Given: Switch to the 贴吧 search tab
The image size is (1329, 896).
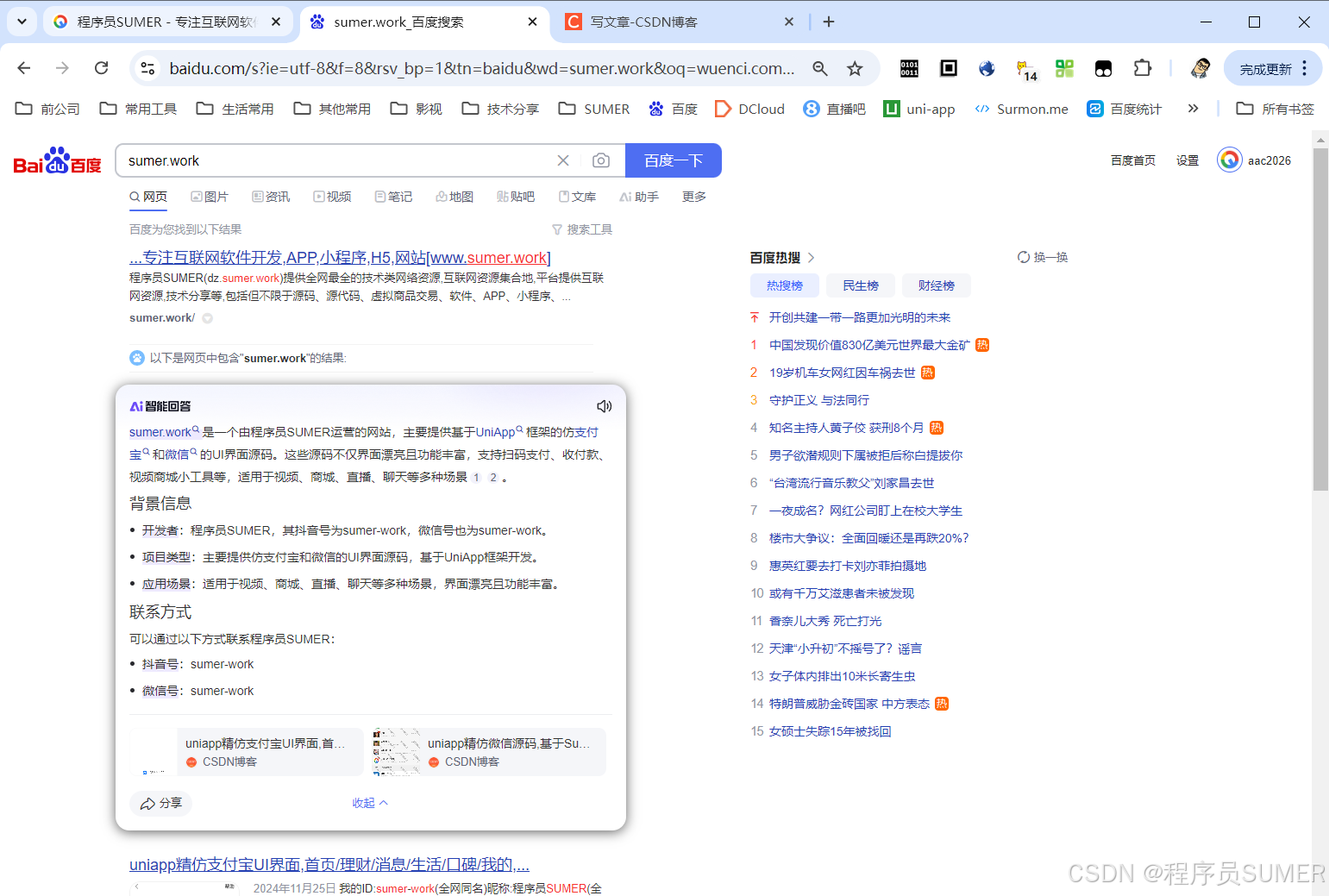Looking at the screenshot, I should [516, 197].
